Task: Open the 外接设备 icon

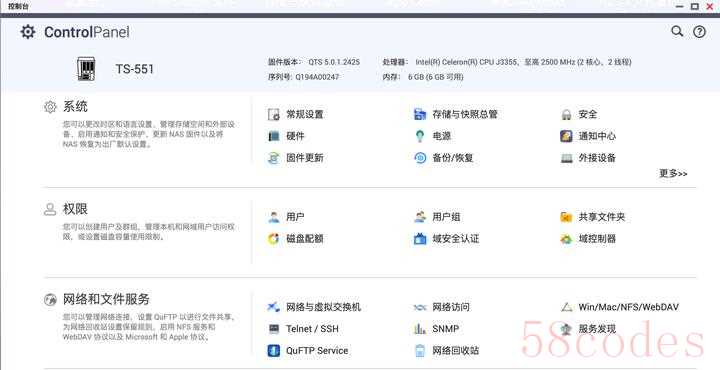Action: coord(566,158)
